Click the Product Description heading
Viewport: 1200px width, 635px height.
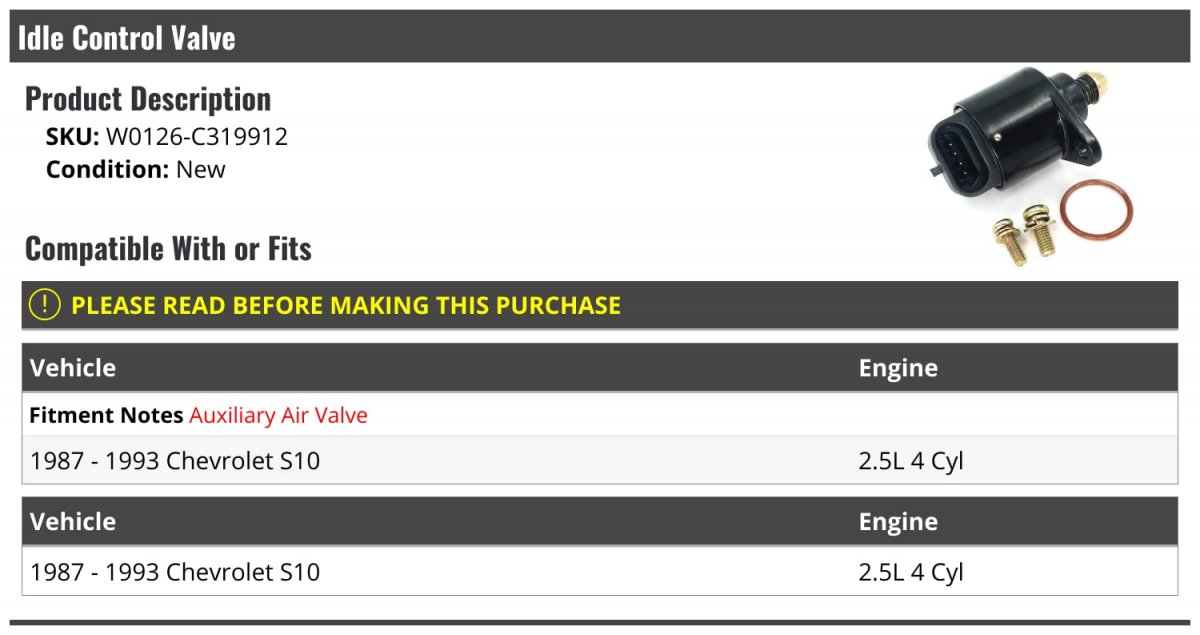point(148,99)
